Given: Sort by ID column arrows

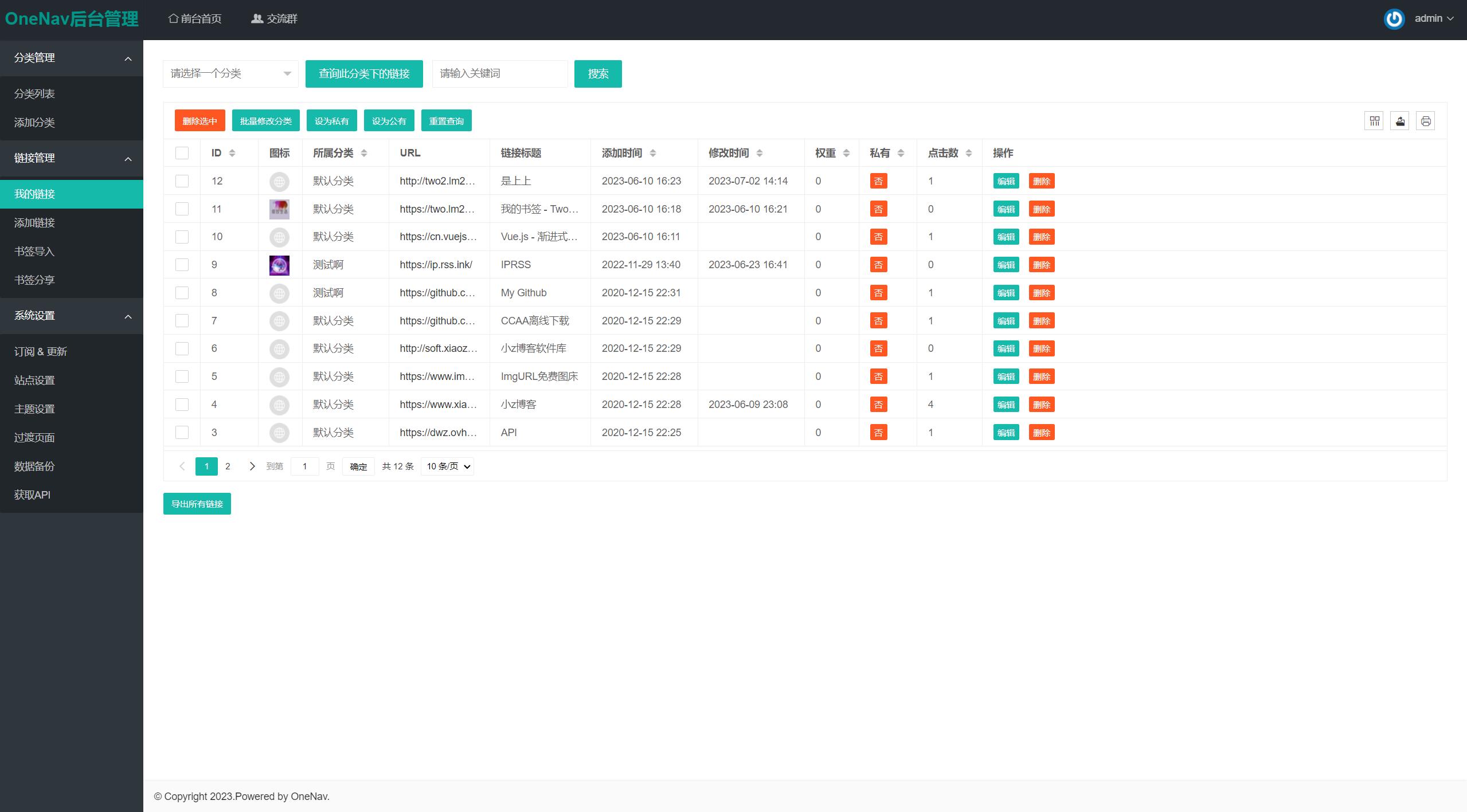Looking at the screenshot, I should tap(232, 153).
